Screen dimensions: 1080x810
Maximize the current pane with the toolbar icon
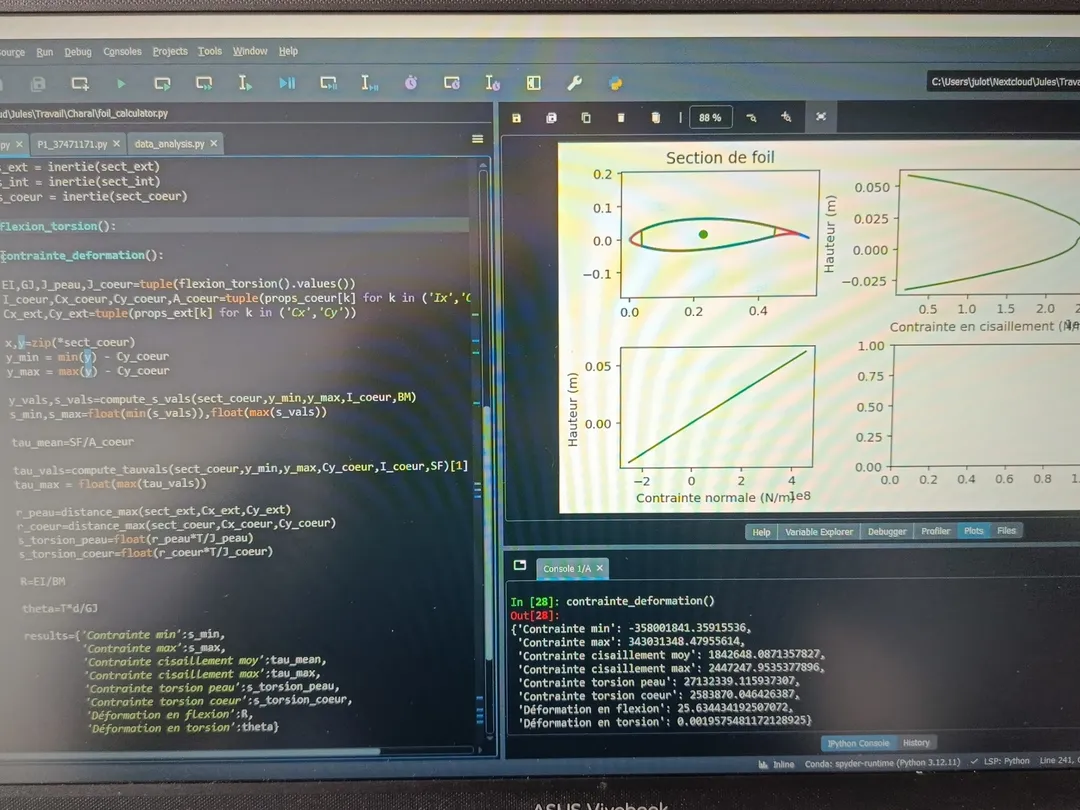[534, 83]
